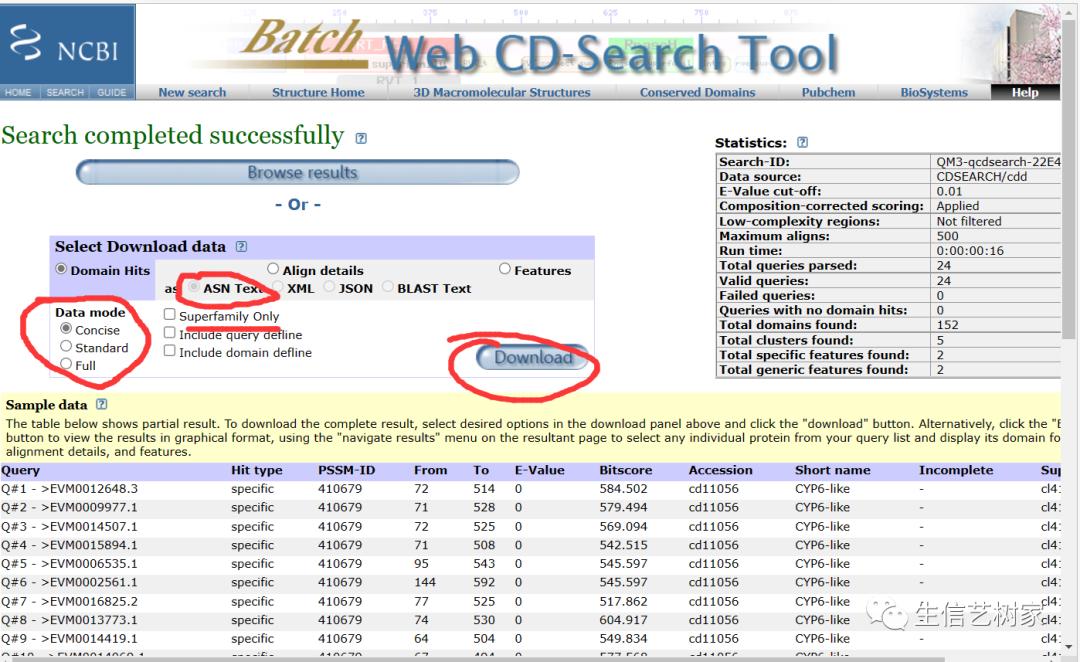Open help icon next to Statistics
The image size is (1080, 662).
coord(802,143)
